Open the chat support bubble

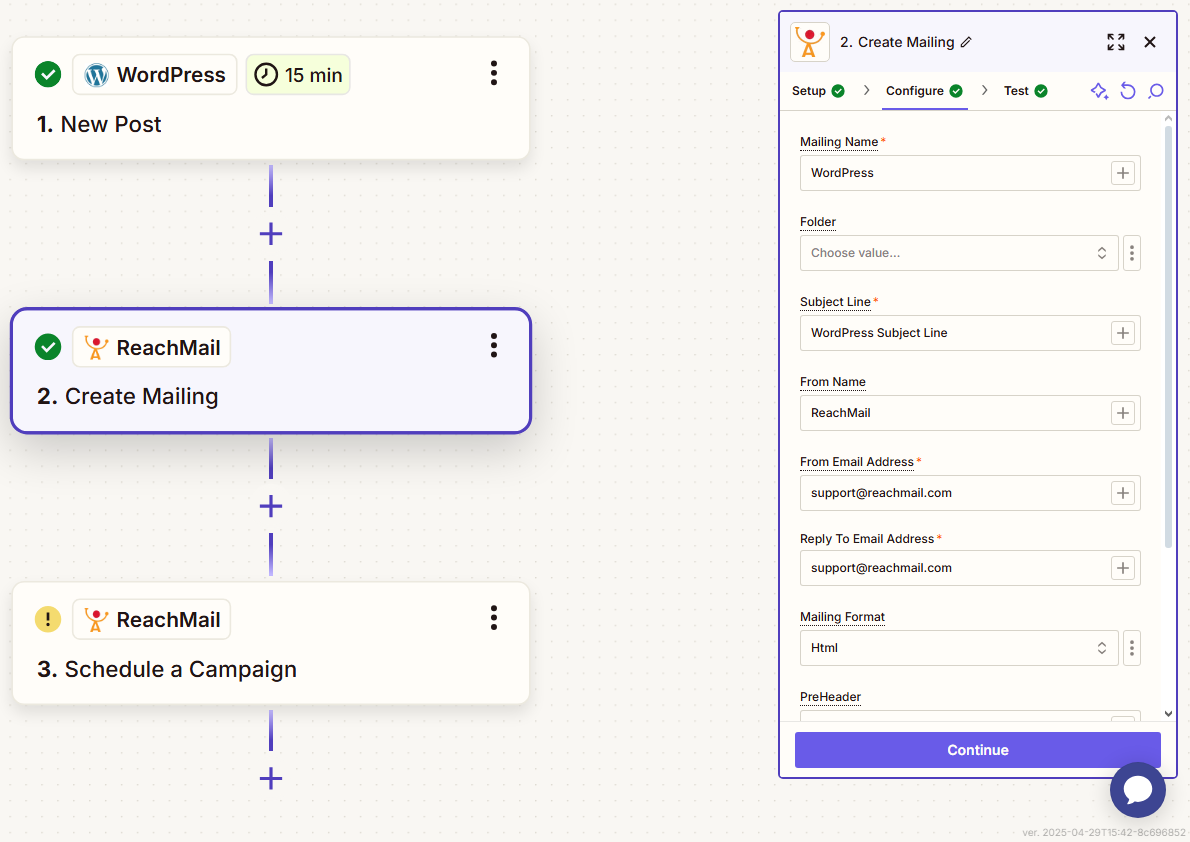click(1138, 790)
